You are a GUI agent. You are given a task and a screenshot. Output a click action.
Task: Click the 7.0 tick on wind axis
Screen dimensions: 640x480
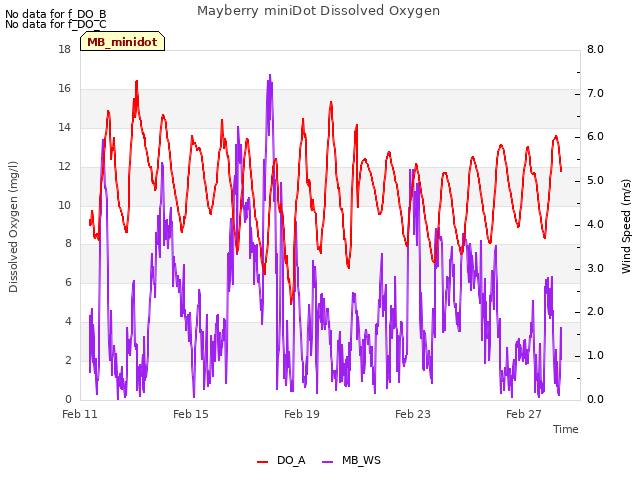[595, 93]
